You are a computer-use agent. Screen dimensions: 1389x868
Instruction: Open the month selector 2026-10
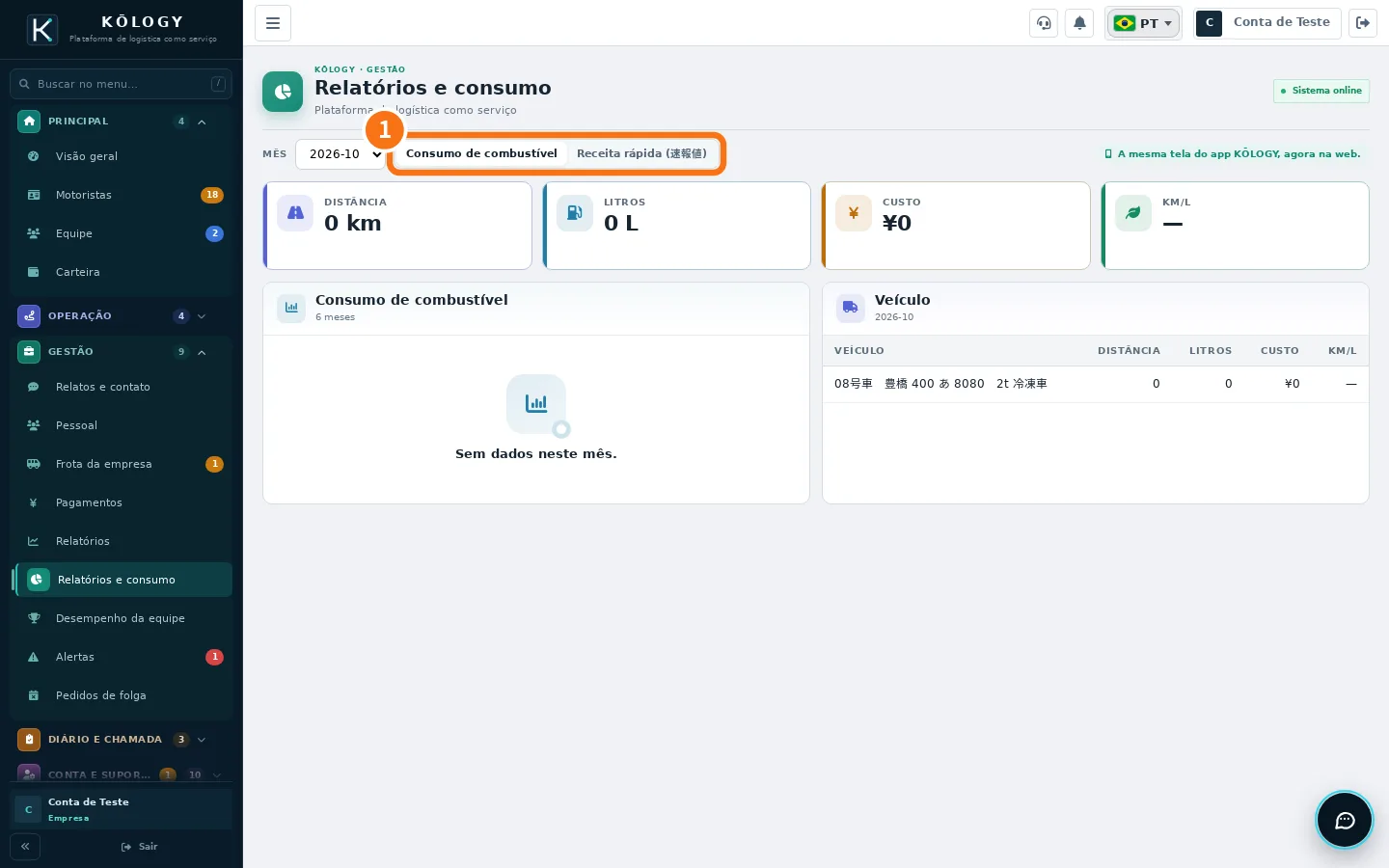coord(340,154)
